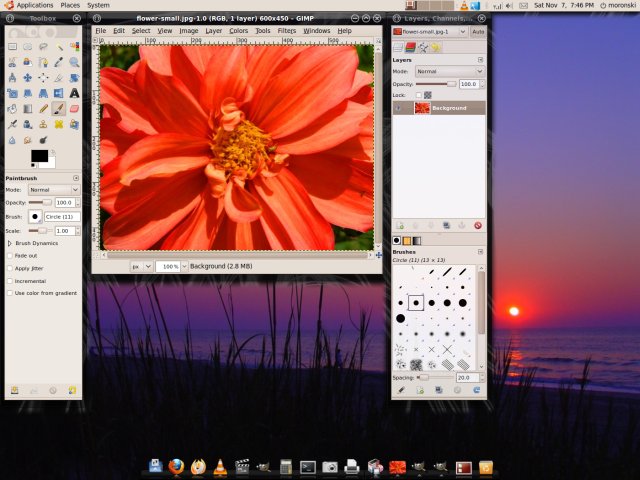
Task: Enable the Apply jitter checkbox
Action: [10, 268]
